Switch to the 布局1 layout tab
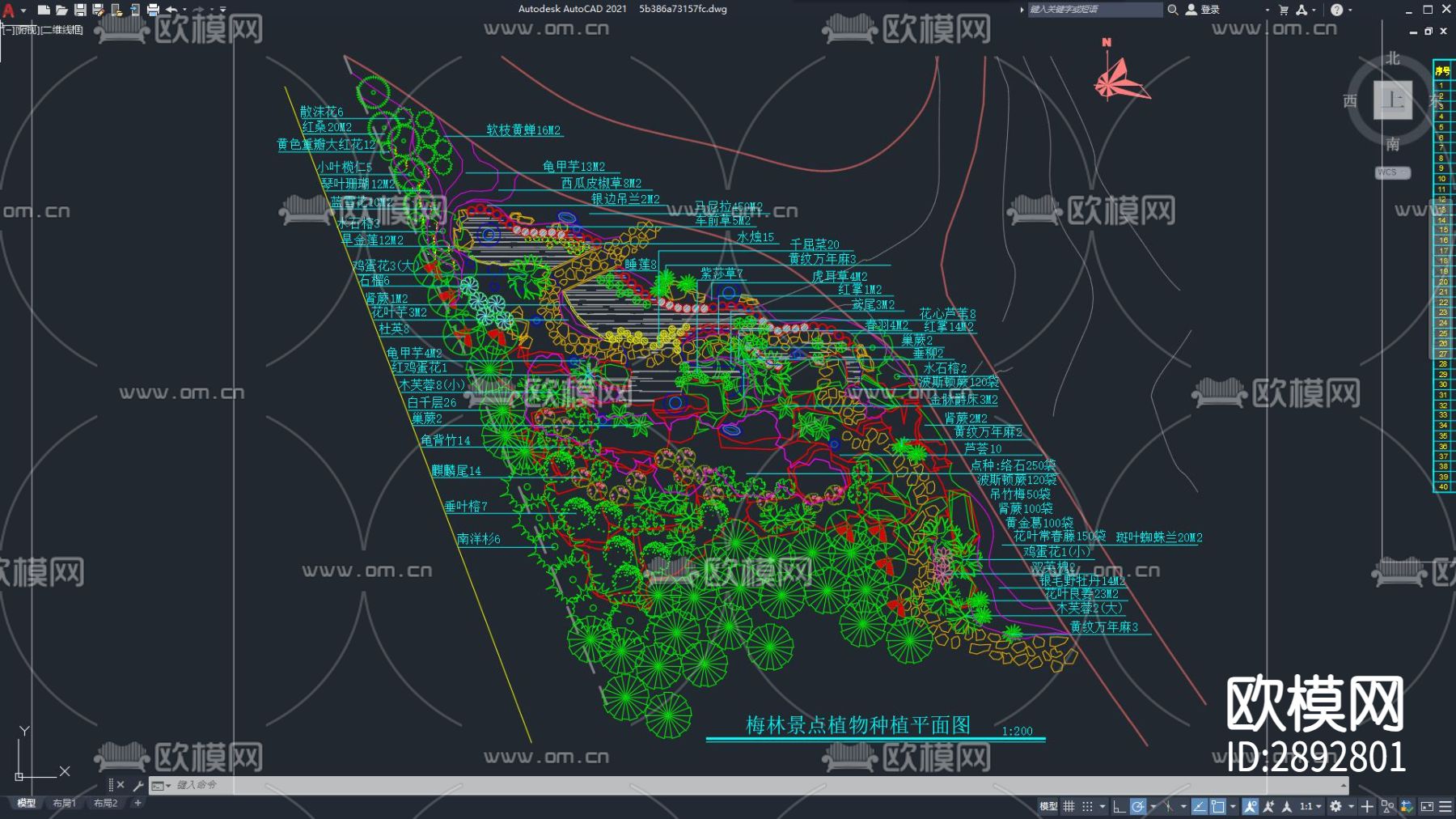The height and width of the screenshot is (819, 1456). click(x=64, y=804)
